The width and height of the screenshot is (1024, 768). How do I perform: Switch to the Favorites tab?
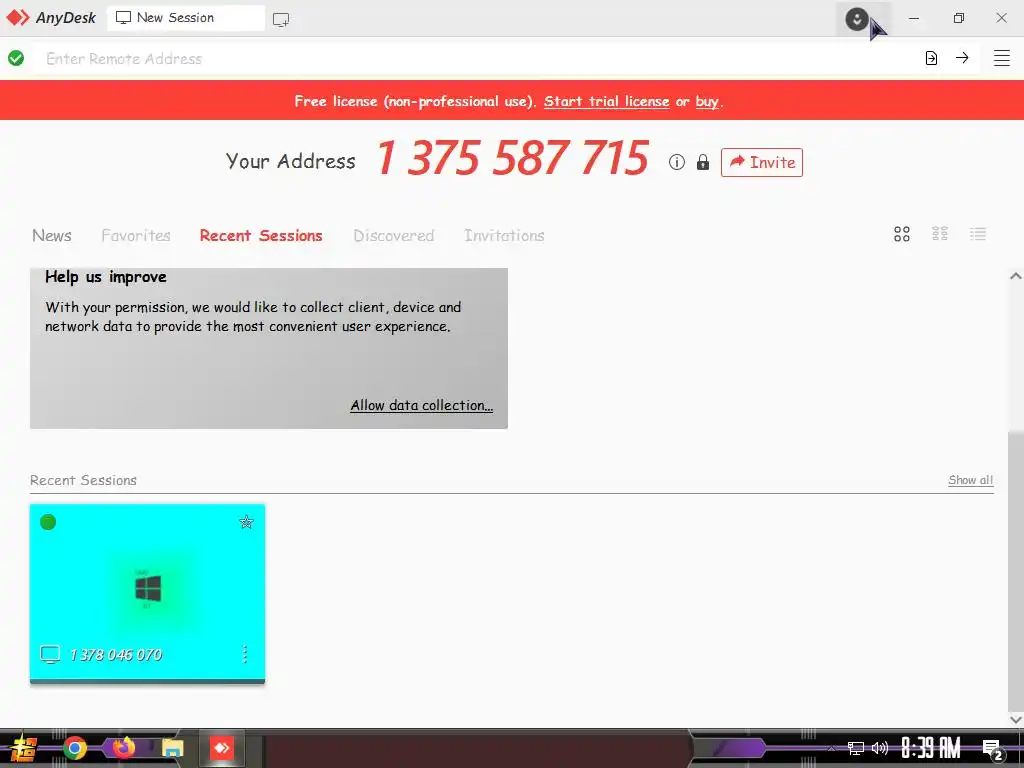pyautogui.click(x=136, y=235)
